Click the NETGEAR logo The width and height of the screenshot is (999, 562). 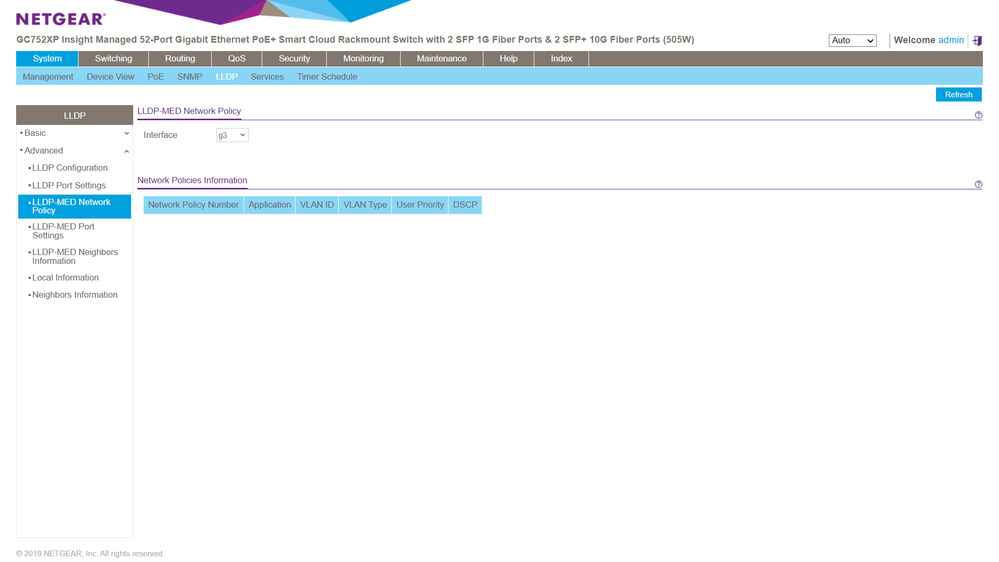coord(61,19)
